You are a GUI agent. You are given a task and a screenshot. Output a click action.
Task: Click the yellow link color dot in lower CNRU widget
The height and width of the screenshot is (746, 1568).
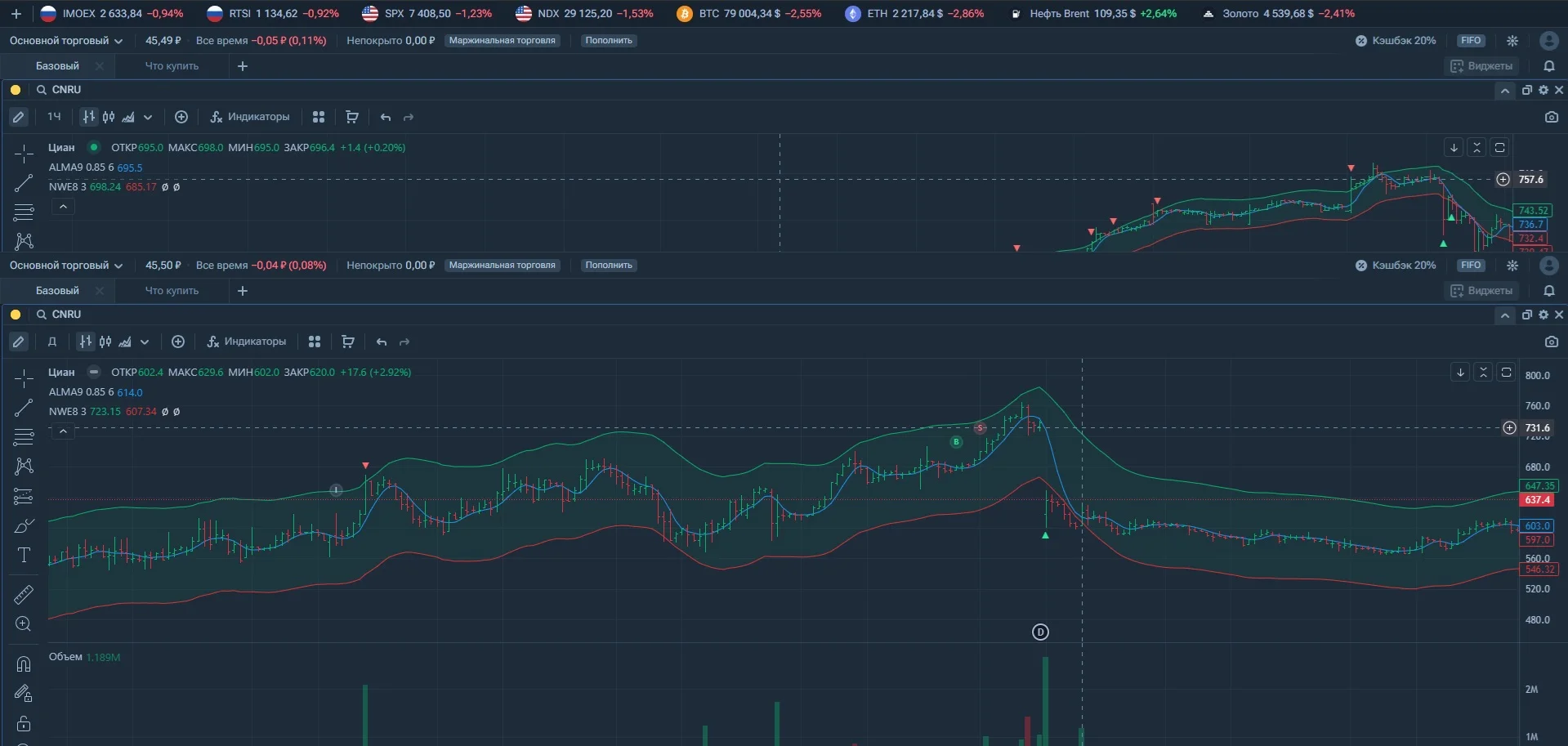(x=16, y=315)
